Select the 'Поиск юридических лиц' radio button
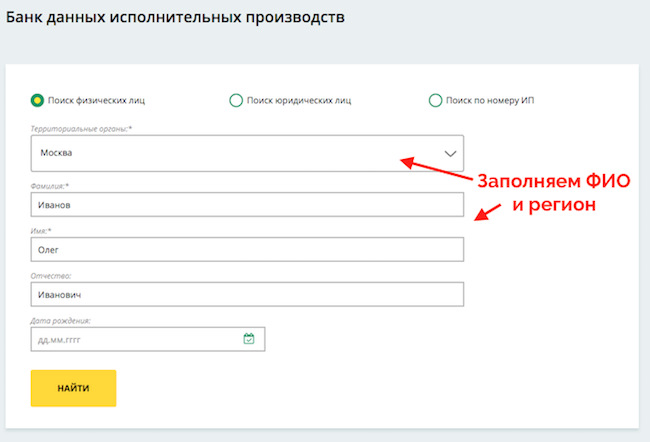The width and height of the screenshot is (650, 442). [236, 100]
